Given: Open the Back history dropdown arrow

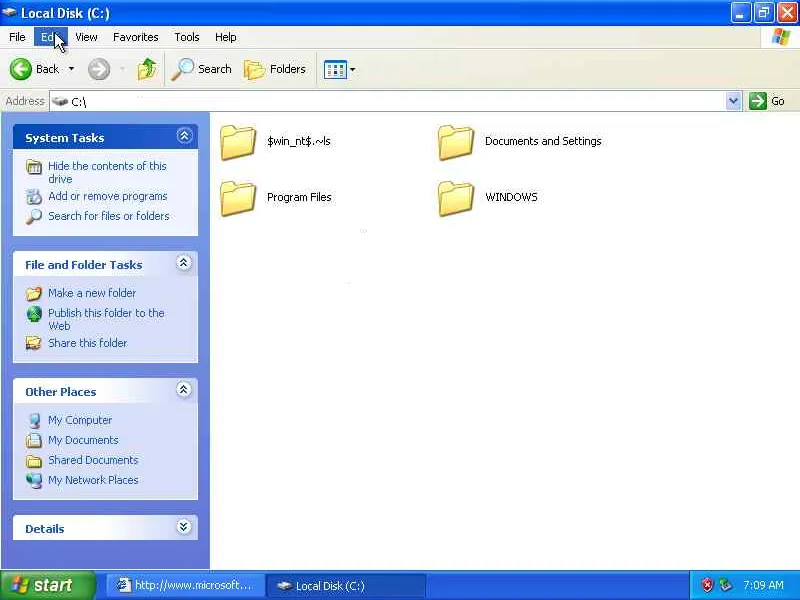Looking at the screenshot, I should coord(71,68).
